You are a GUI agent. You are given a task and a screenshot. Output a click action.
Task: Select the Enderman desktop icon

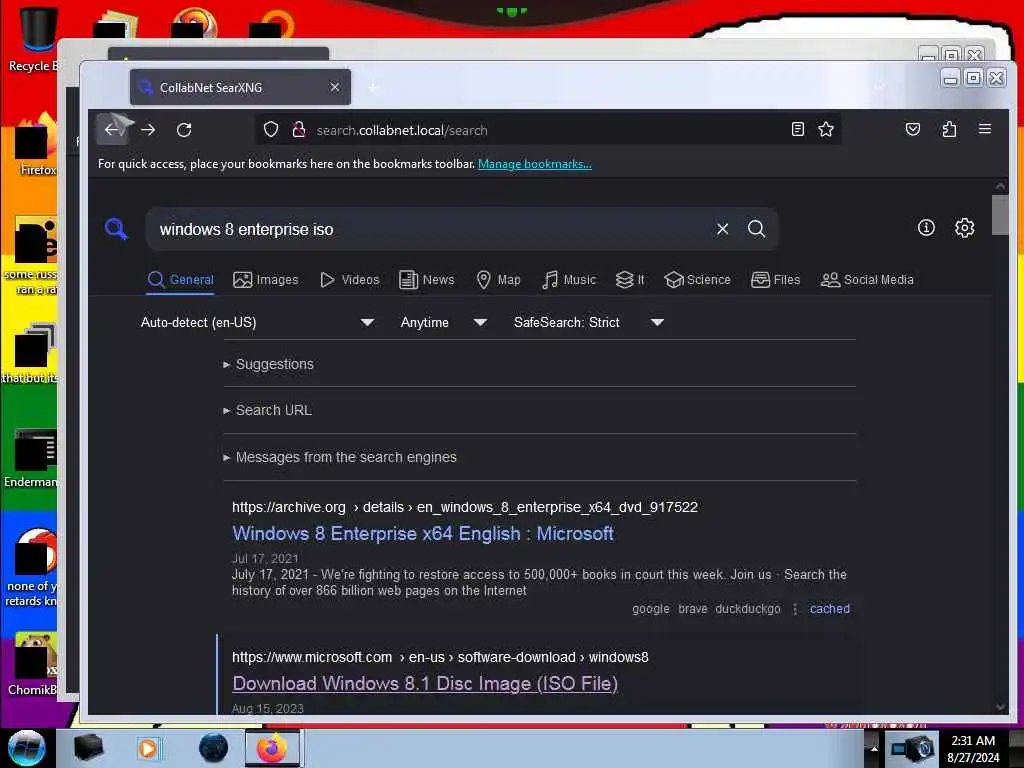pyautogui.click(x=31, y=457)
